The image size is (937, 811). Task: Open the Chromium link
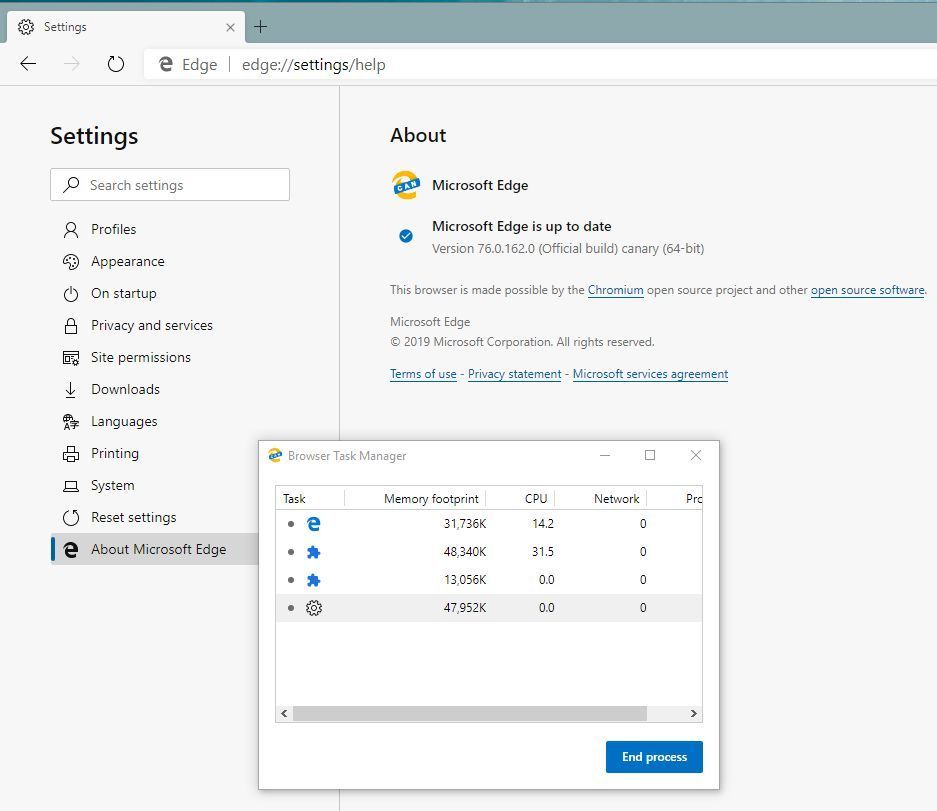tap(616, 290)
